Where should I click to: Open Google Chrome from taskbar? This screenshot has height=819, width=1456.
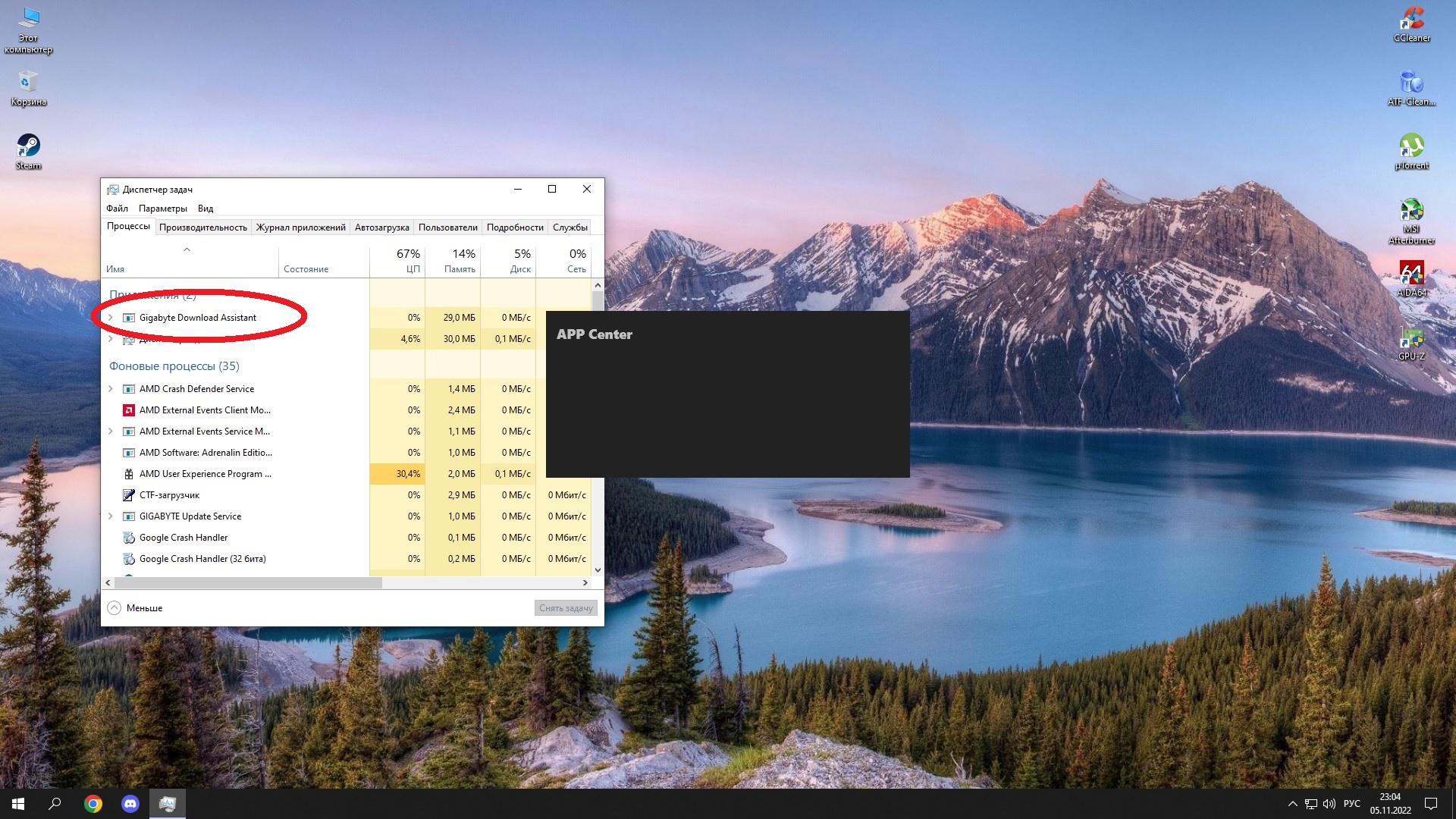93,804
